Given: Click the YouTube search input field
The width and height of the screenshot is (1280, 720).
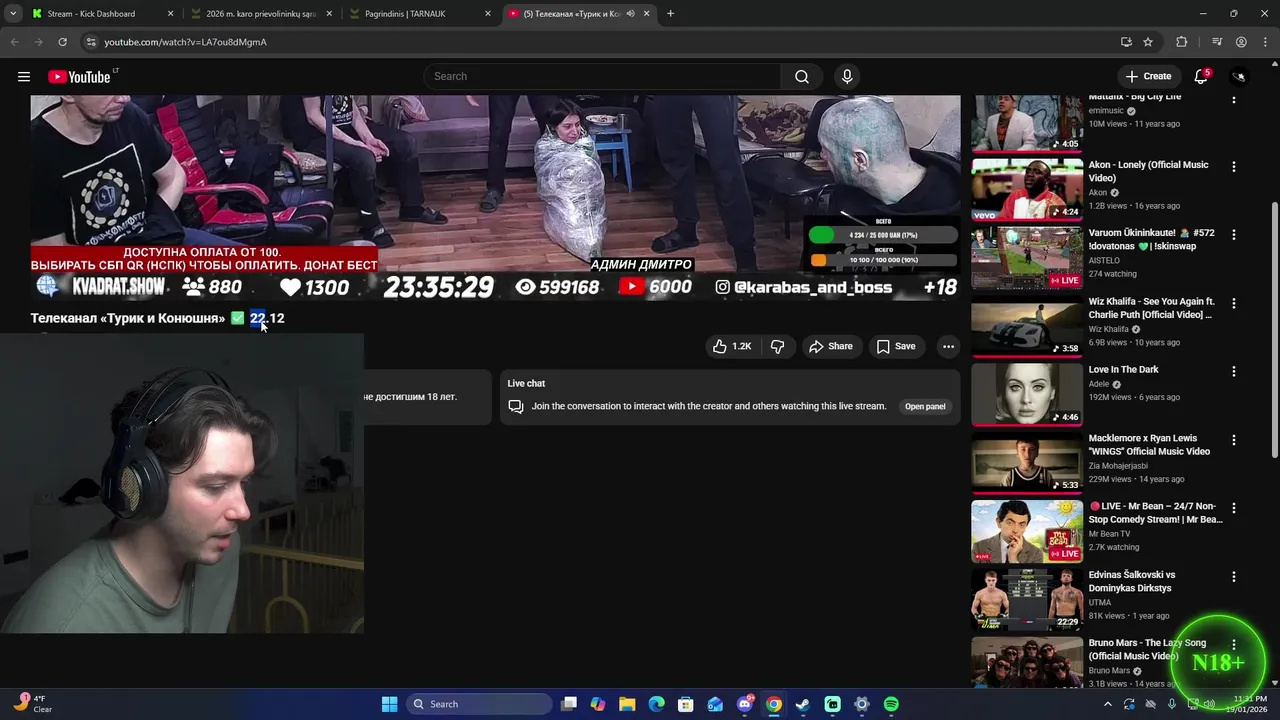Looking at the screenshot, I should coord(603,76).
